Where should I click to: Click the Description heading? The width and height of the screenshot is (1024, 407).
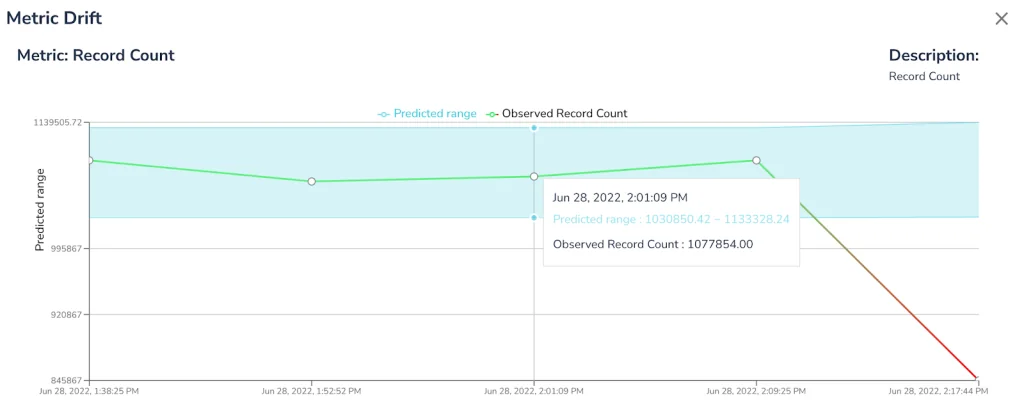[933, 56]
